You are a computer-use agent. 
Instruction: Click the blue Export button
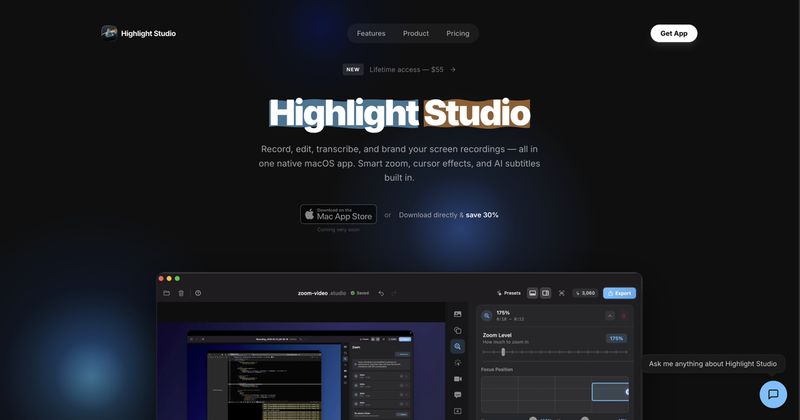(x=619, y=293)
